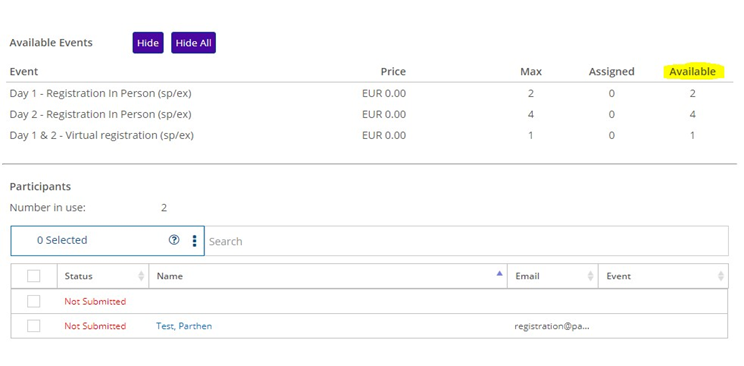This screenshot has width=744, height=366.
Task: Toggle the select-all header checkbox
Action: click(34, 276)
